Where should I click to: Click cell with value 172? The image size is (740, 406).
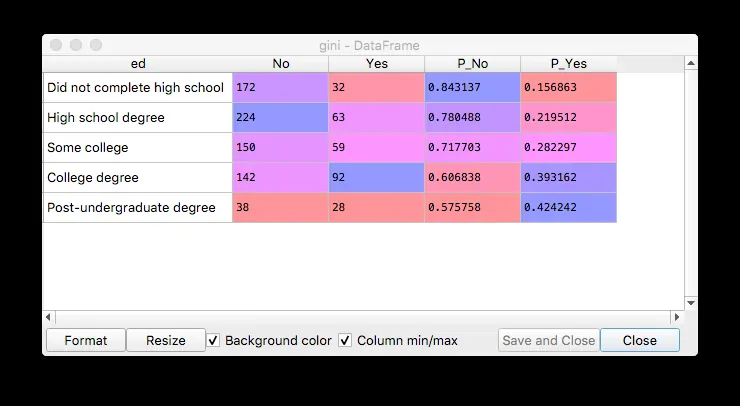tap(281, 87)
